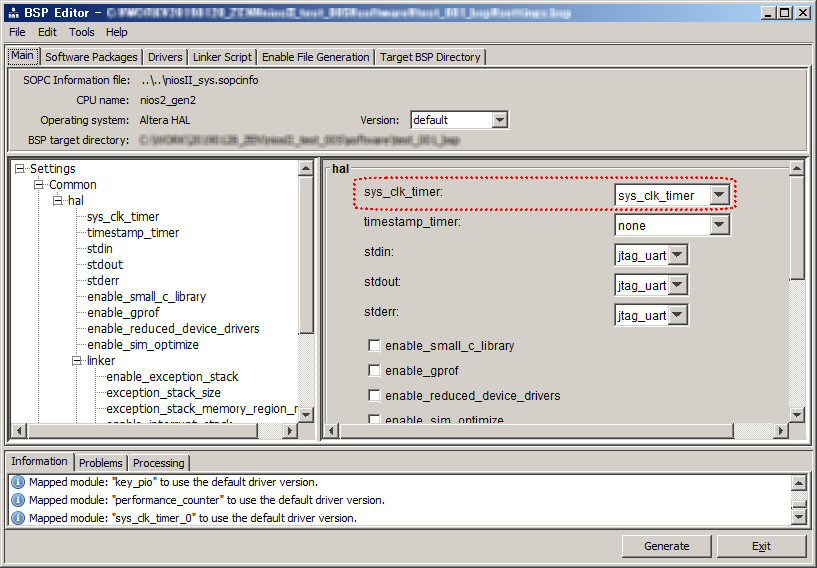Click the performance_counter info message icon
Screen dimensions: 817x568
18,500
